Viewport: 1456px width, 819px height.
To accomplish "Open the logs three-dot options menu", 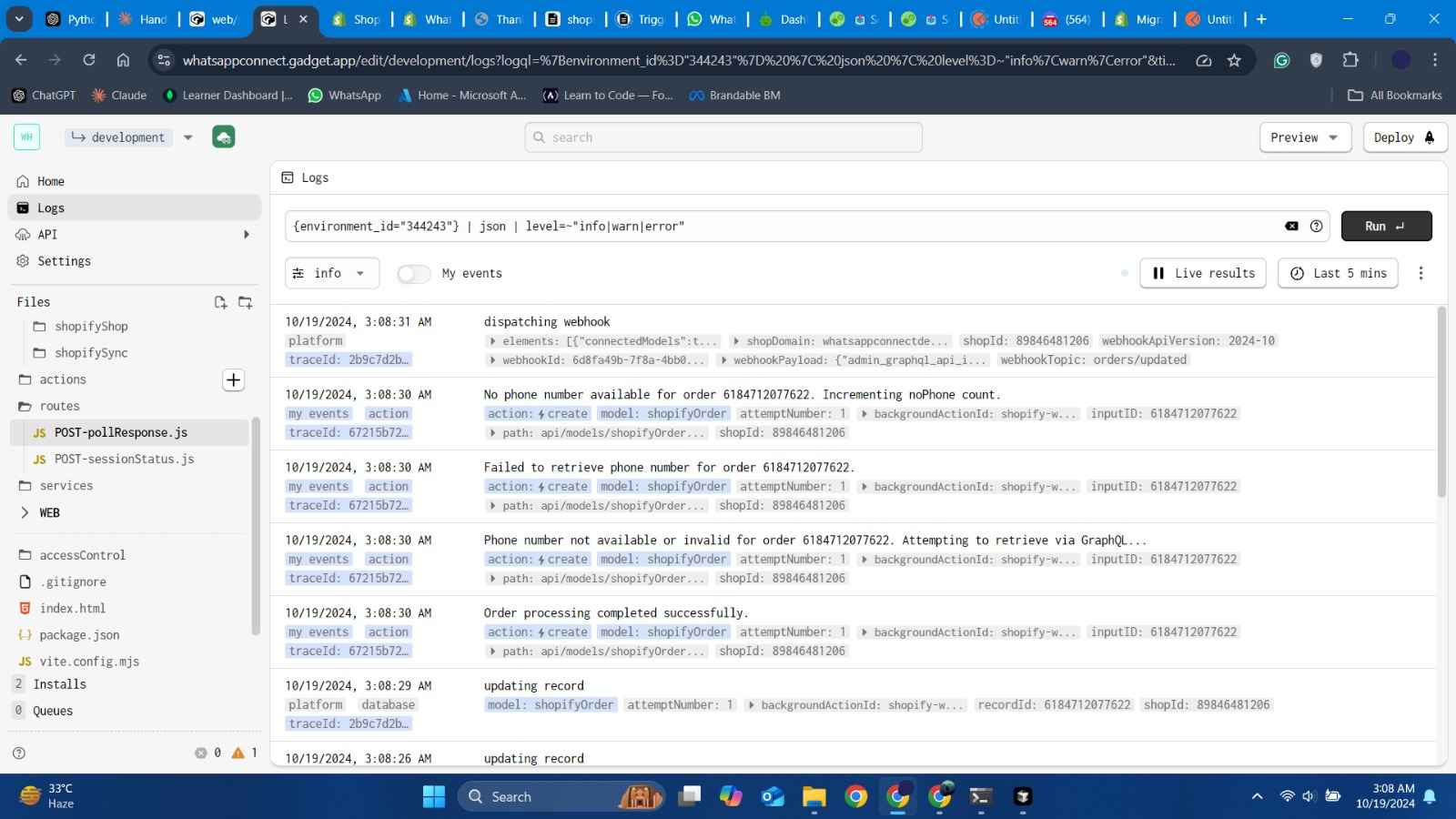I will pos(1421,273).
